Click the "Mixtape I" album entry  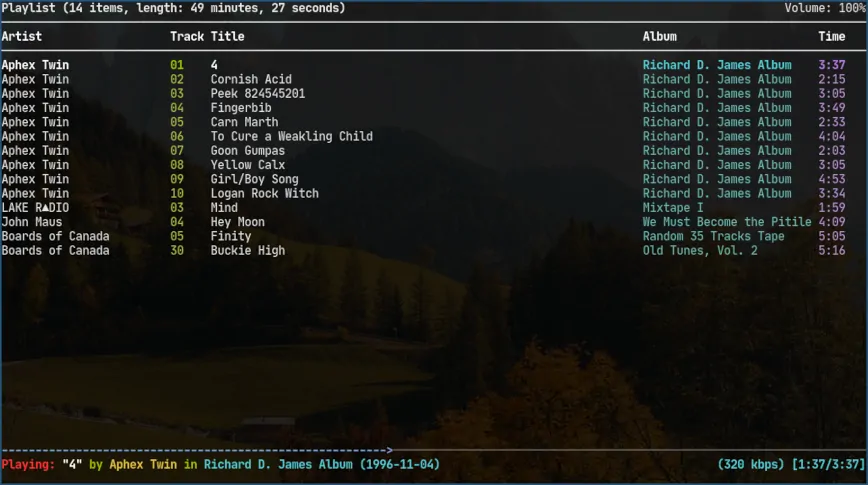point(673,208)
